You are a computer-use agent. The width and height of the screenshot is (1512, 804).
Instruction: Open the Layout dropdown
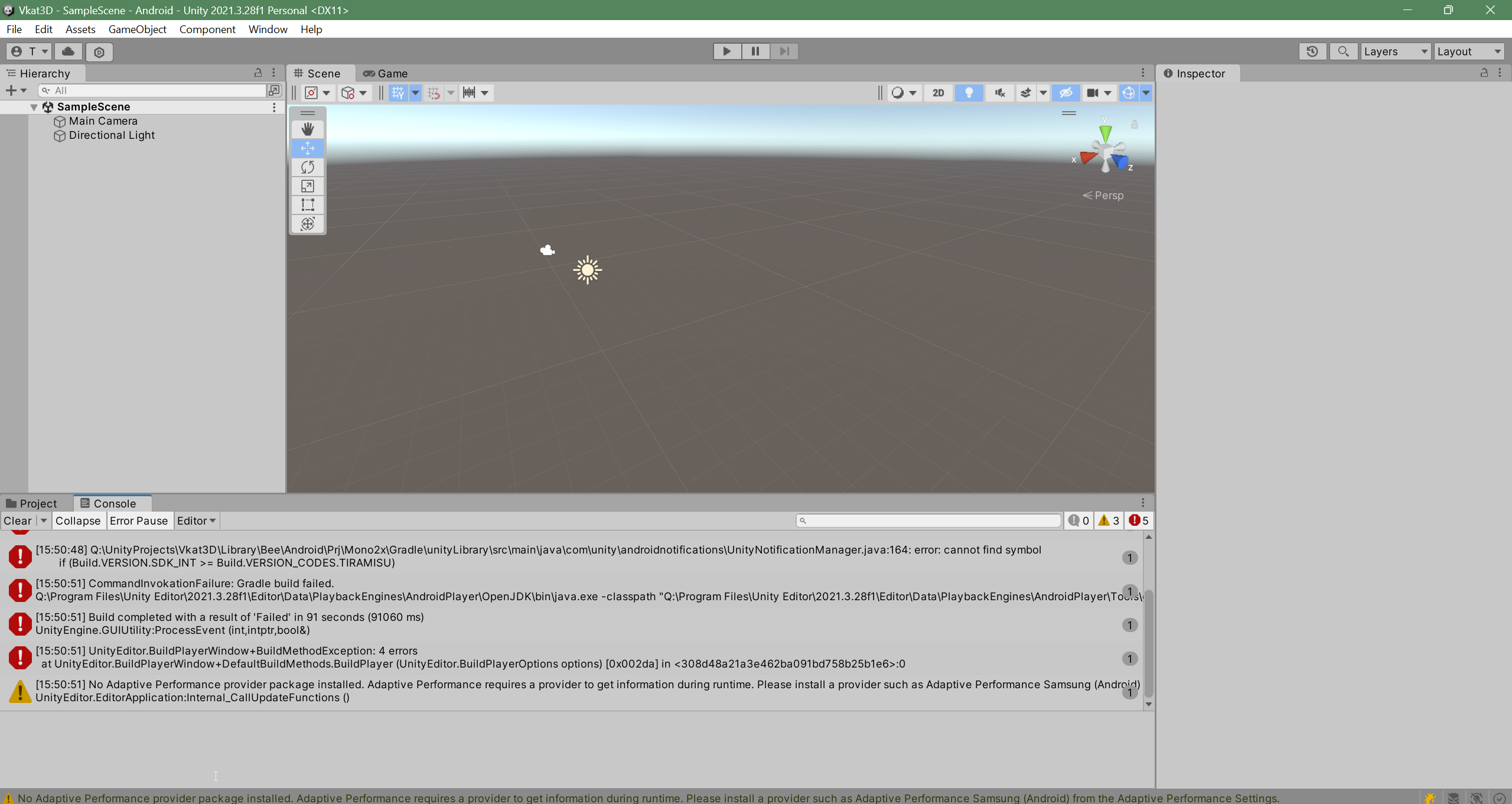pyautogui.click(x=1469, y=51)
